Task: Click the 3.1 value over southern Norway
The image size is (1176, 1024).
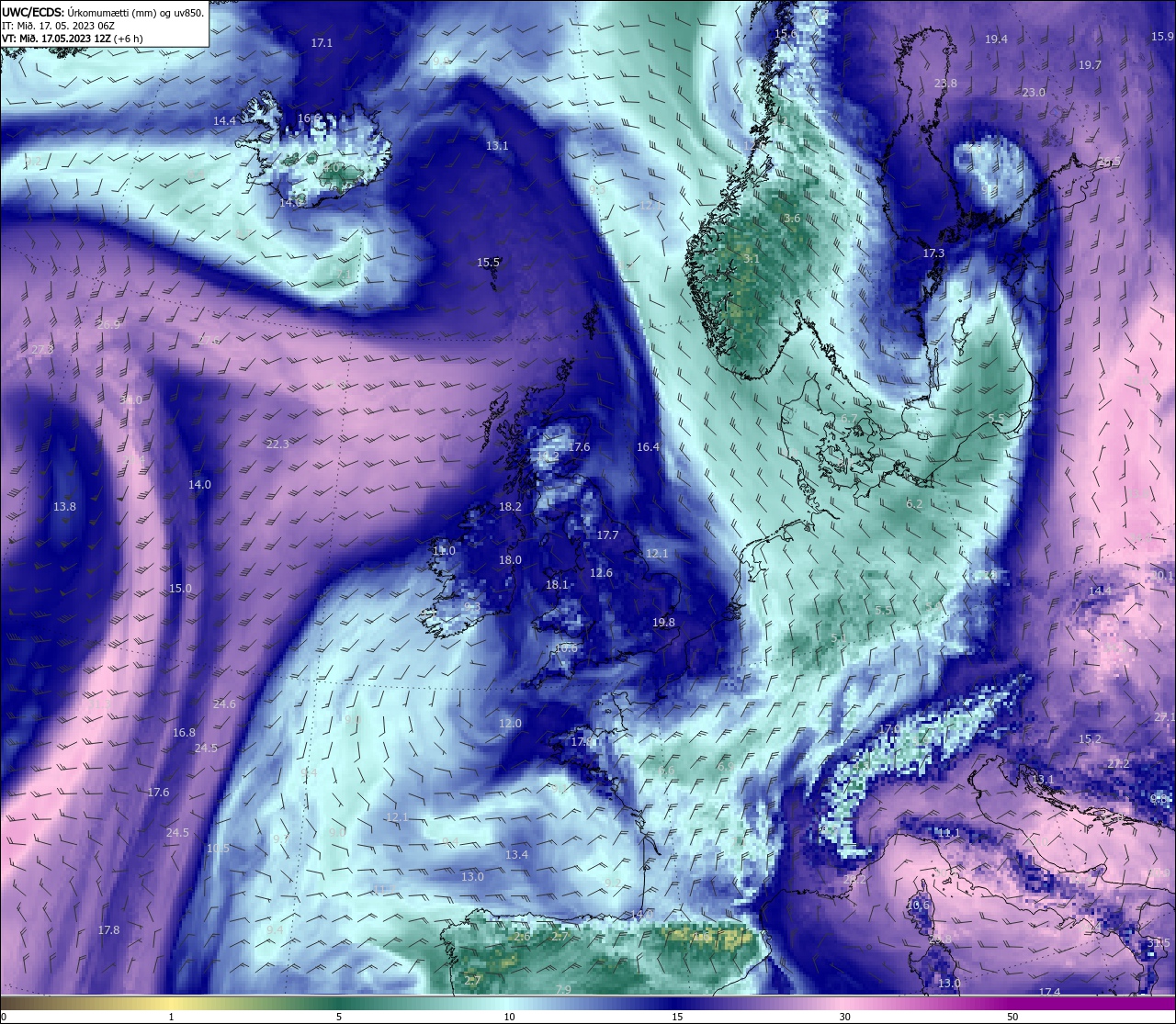Action: 751,259
